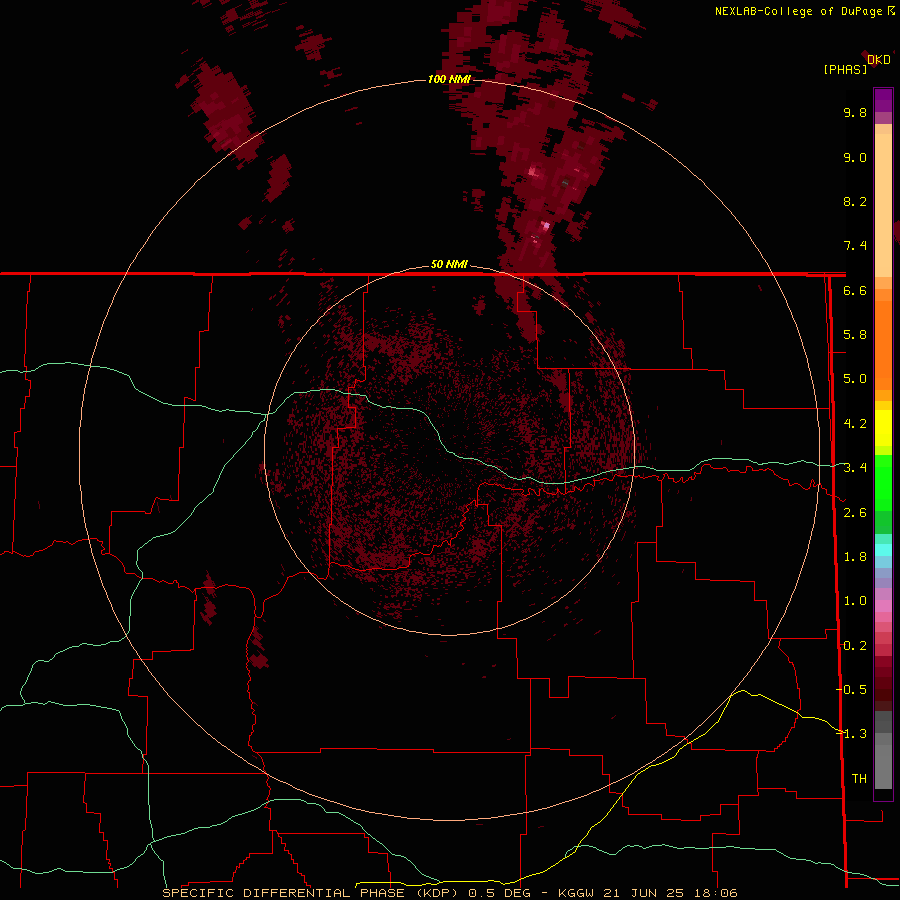Click the 1.0 value on the color scale
Image resolution: width=900 pixels, height=900 pixels.
(855, 601)
